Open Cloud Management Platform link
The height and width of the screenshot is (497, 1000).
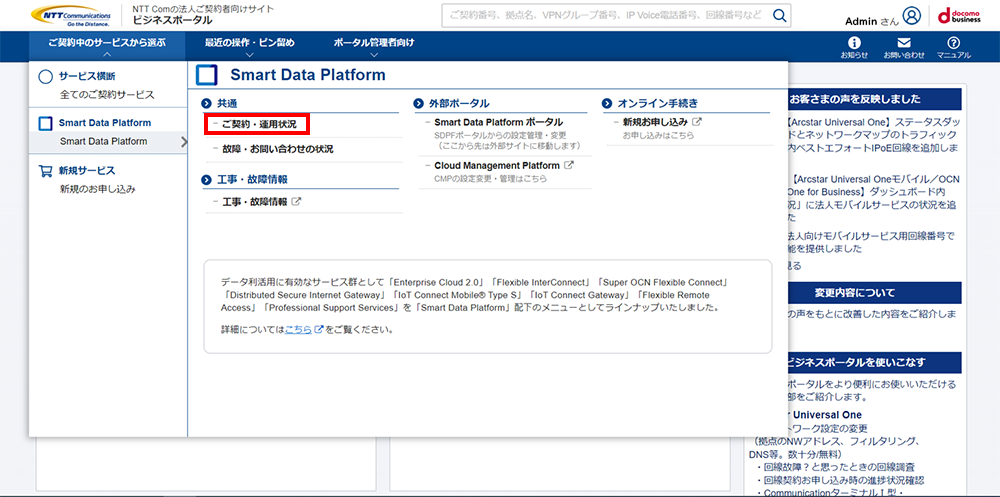coord(497,165)
